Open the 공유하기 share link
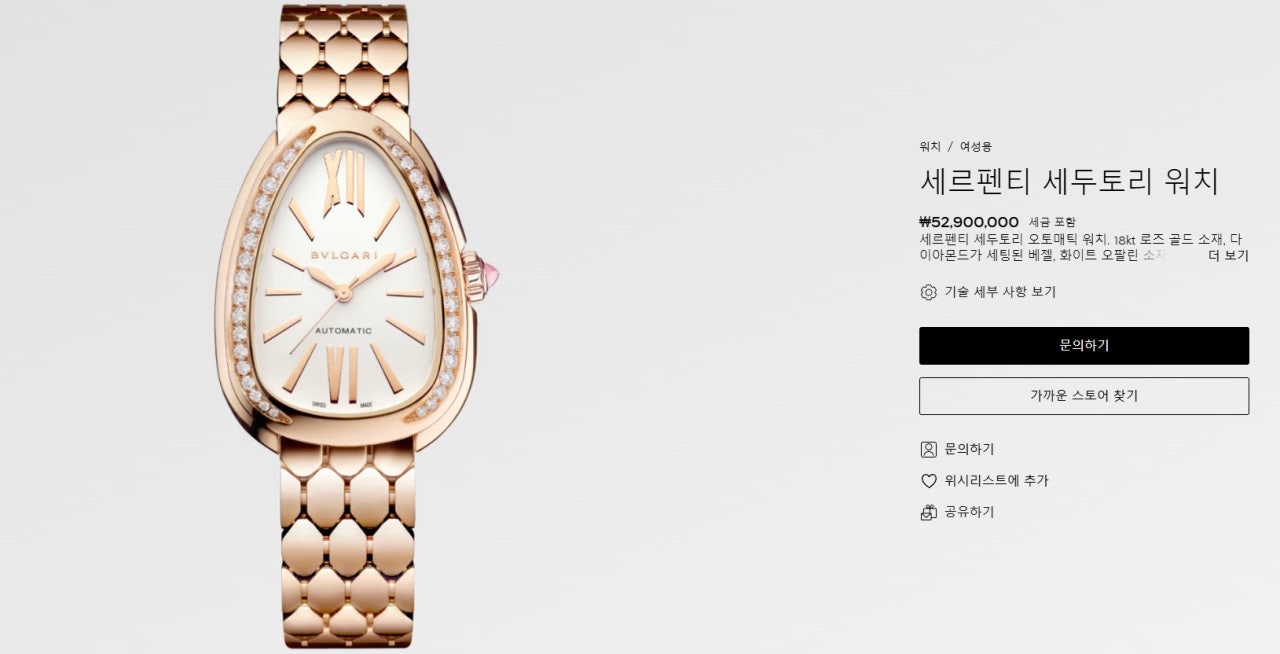 [970, 512]
